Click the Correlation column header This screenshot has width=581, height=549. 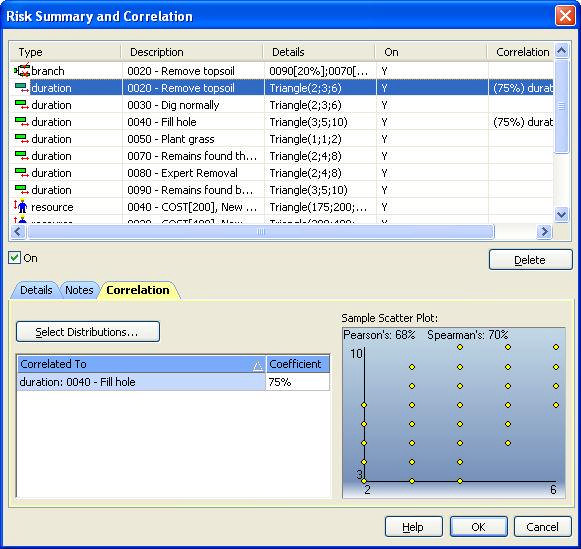pos(521,52)
